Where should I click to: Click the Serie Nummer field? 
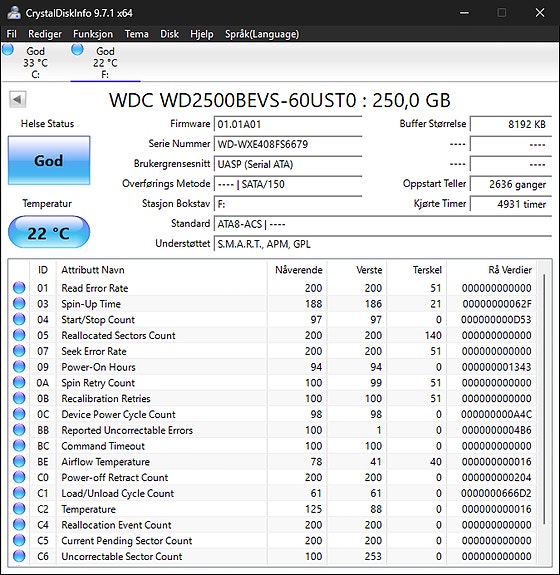tap(288, 144)
